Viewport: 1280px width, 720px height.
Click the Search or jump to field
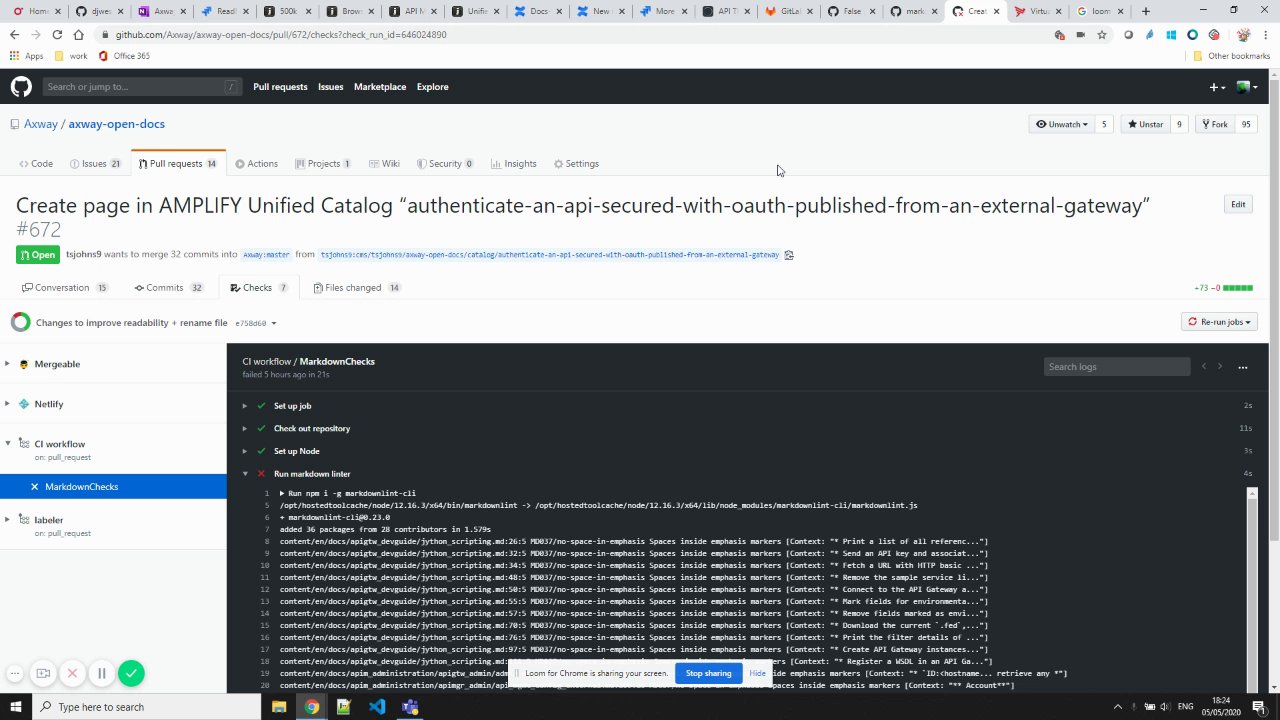pyautogui.click(x=143, y=87)
